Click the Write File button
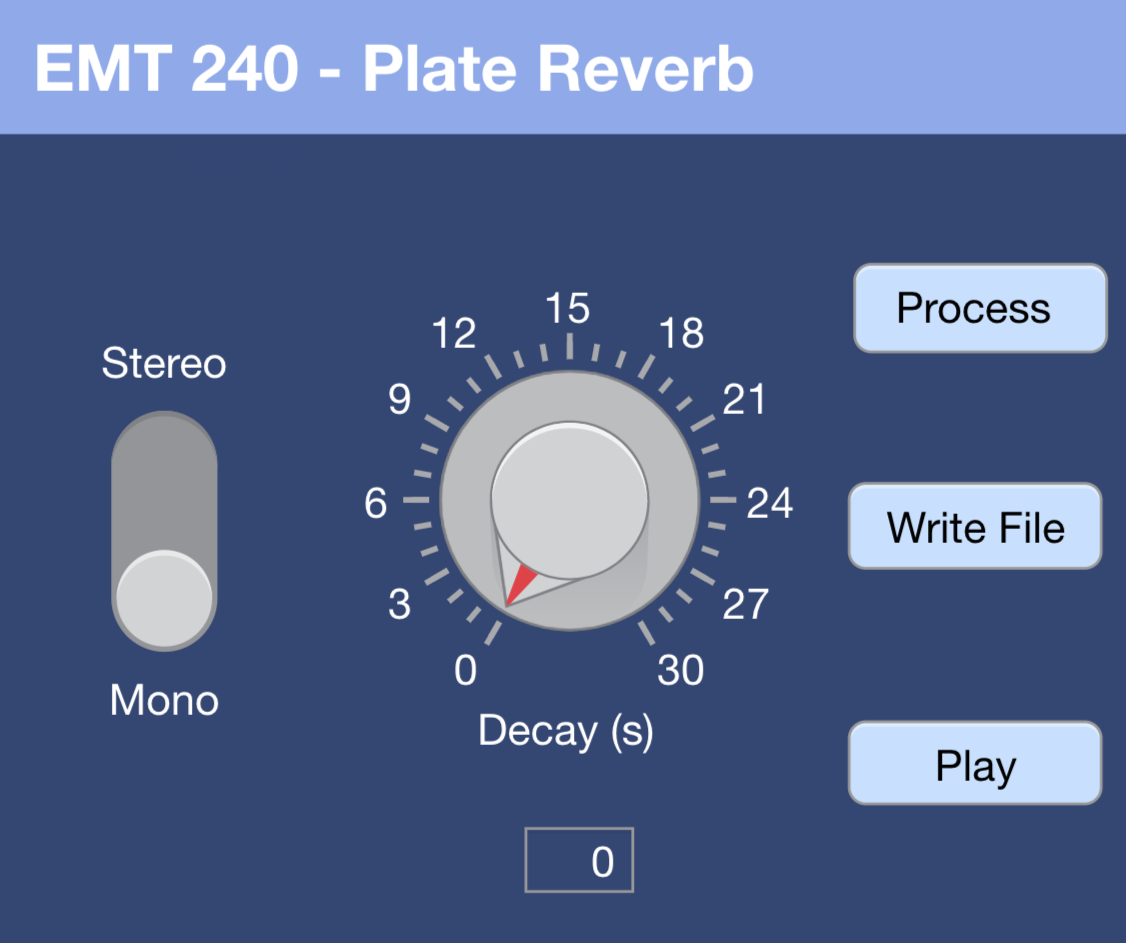The image size is (1126, 943). (974, 527)
